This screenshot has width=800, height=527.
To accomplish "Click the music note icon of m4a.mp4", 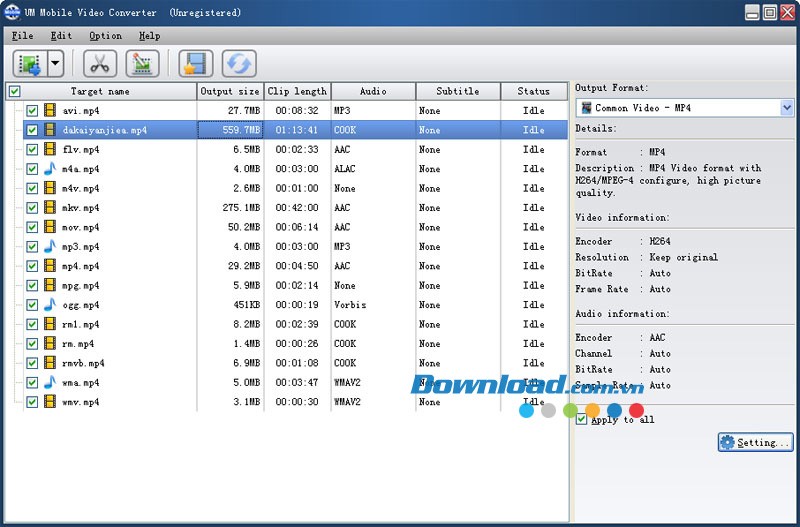I will (50, 168).
